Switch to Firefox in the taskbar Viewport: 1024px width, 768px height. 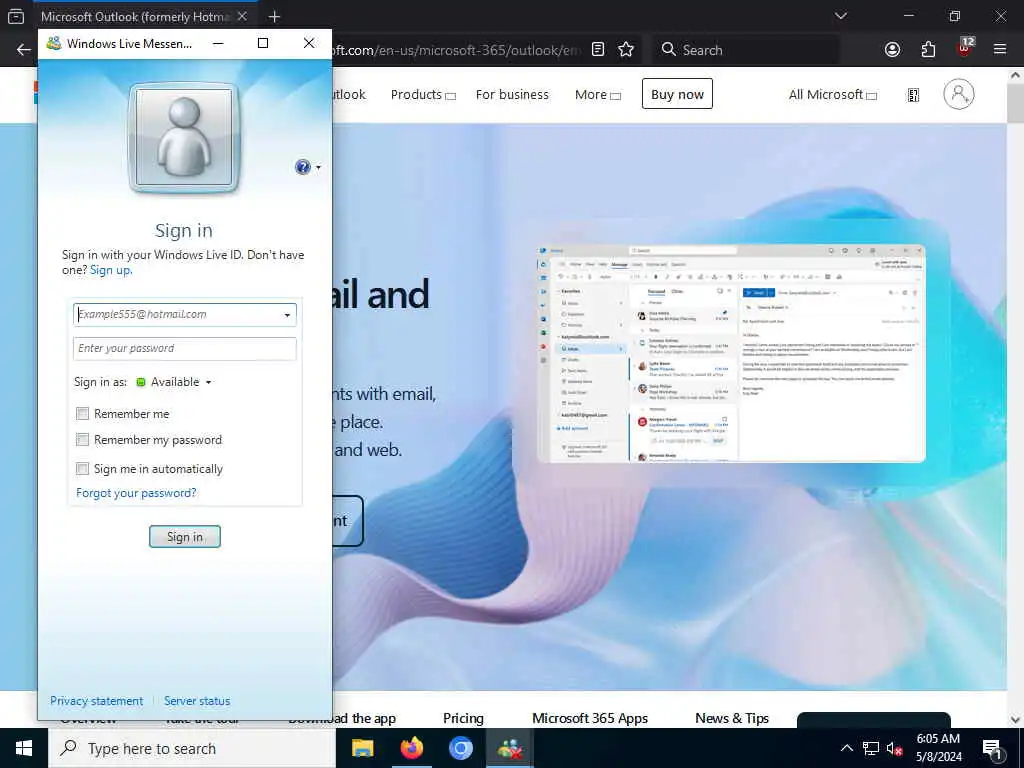[411, 748]
